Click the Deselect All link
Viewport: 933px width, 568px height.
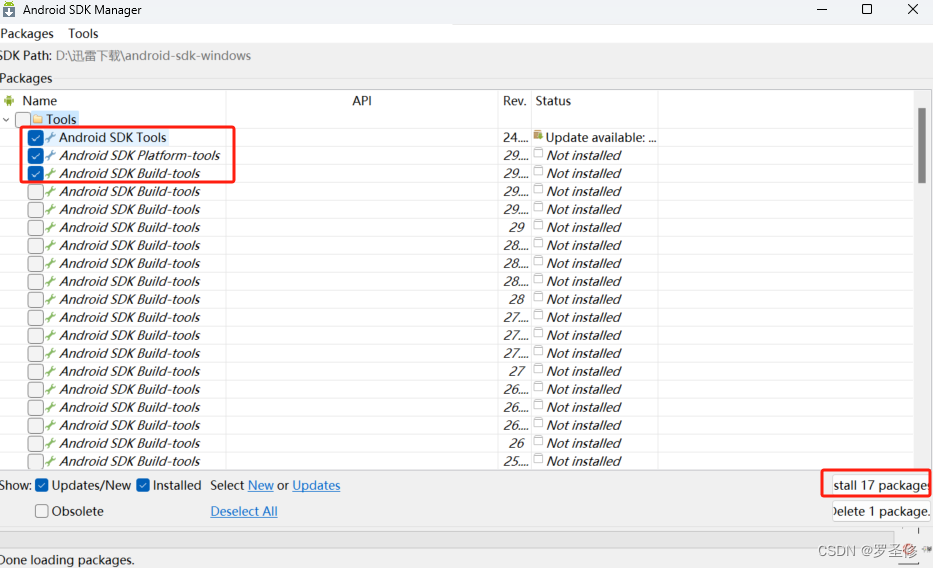click(244, 511)
